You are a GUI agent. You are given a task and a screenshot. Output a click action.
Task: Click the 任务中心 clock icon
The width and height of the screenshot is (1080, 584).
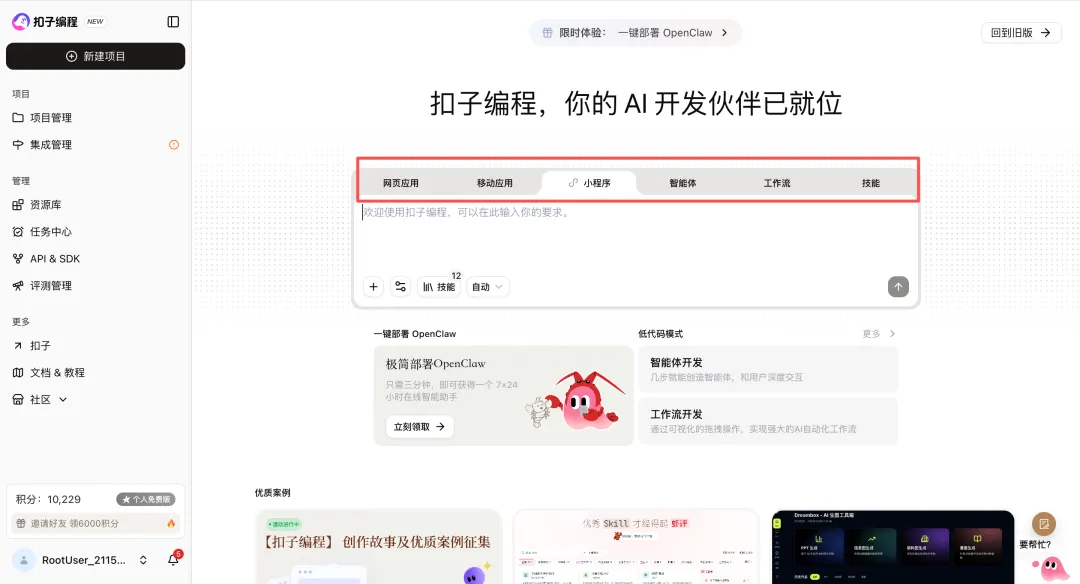pyautogui.click(x=18, y=231)
